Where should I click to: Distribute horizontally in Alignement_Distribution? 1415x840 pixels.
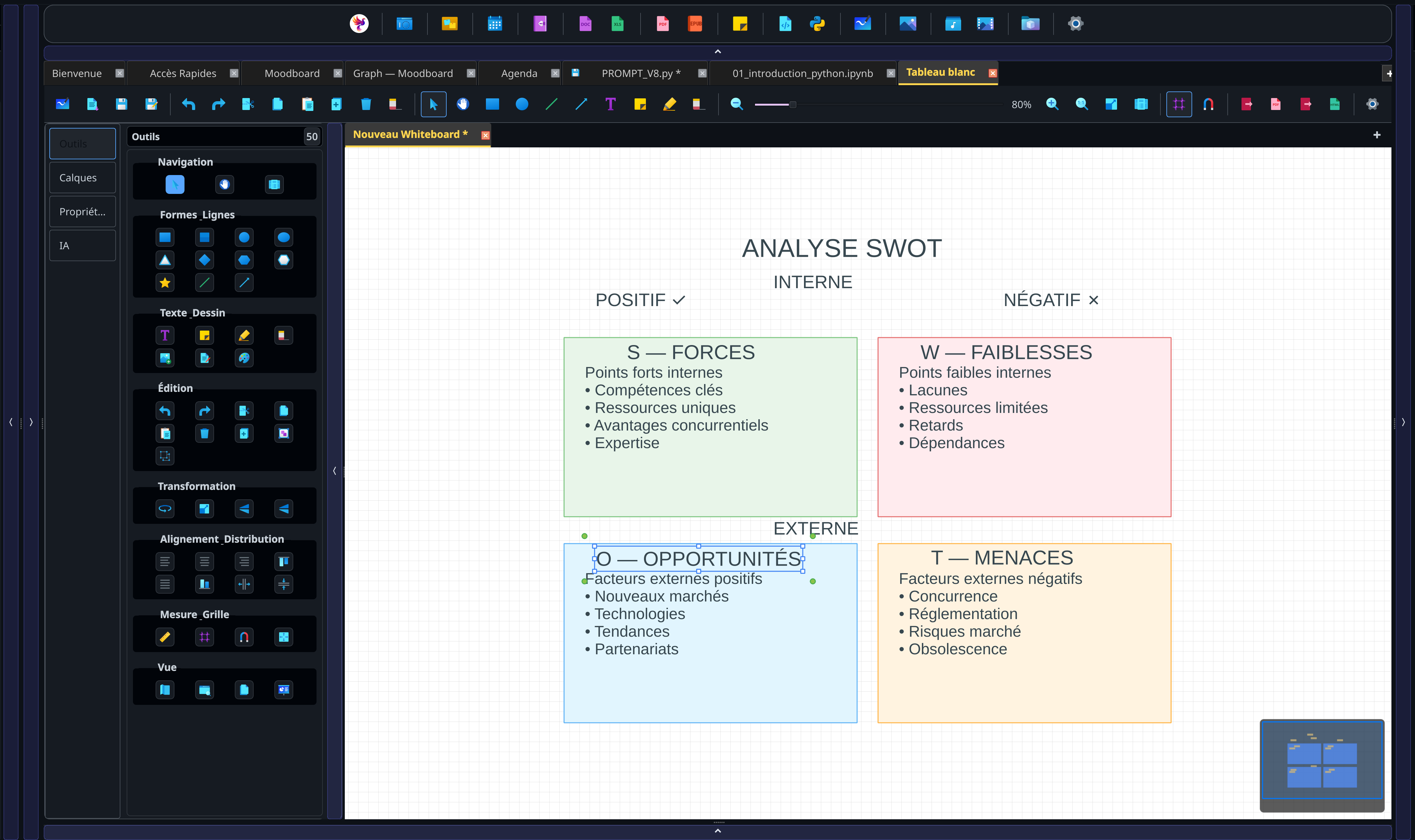tap(244, 584)
